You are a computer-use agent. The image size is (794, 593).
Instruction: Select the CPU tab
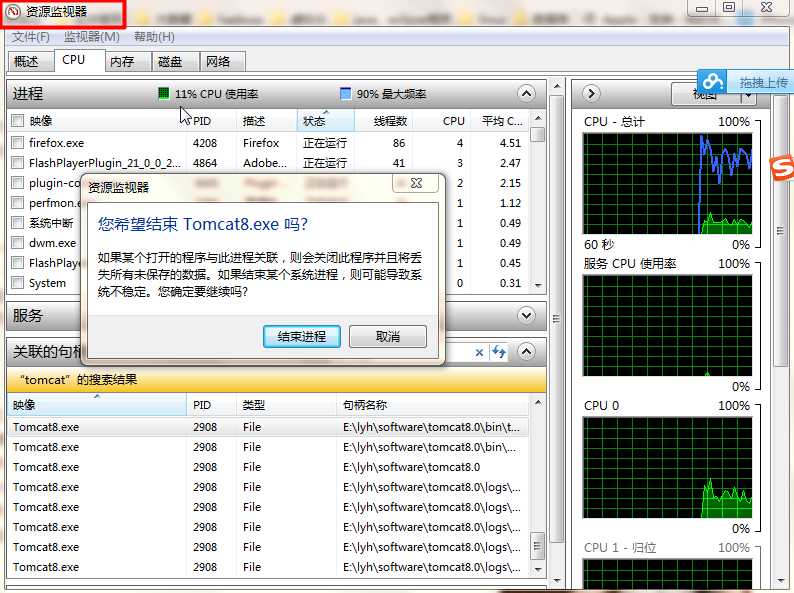(x=80, y=60)
